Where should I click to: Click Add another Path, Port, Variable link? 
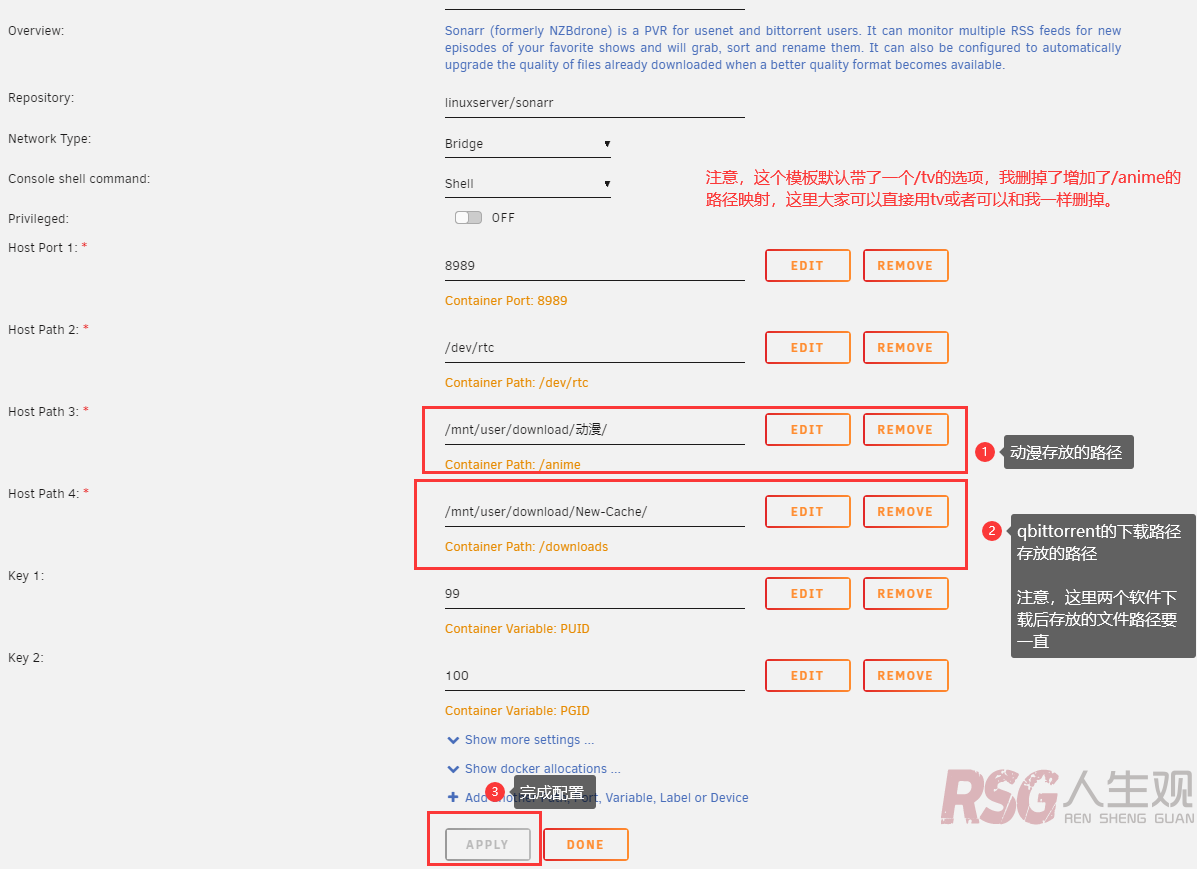(607, 798)
